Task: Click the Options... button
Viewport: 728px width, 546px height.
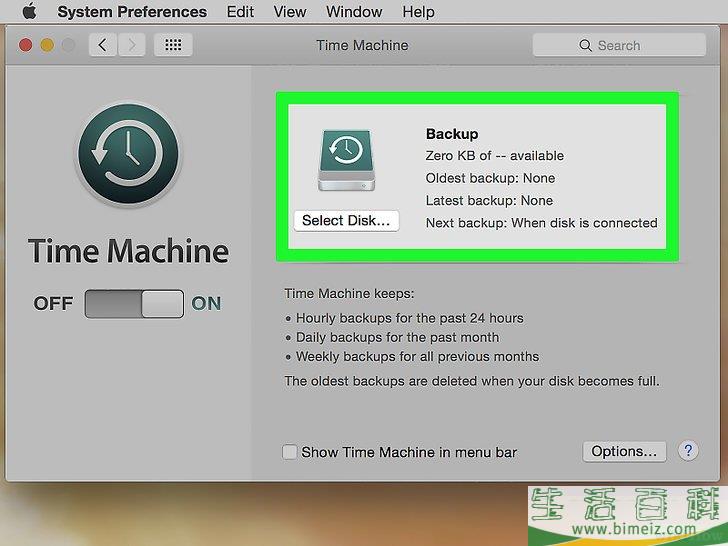Action: click(x=624, y=451)
